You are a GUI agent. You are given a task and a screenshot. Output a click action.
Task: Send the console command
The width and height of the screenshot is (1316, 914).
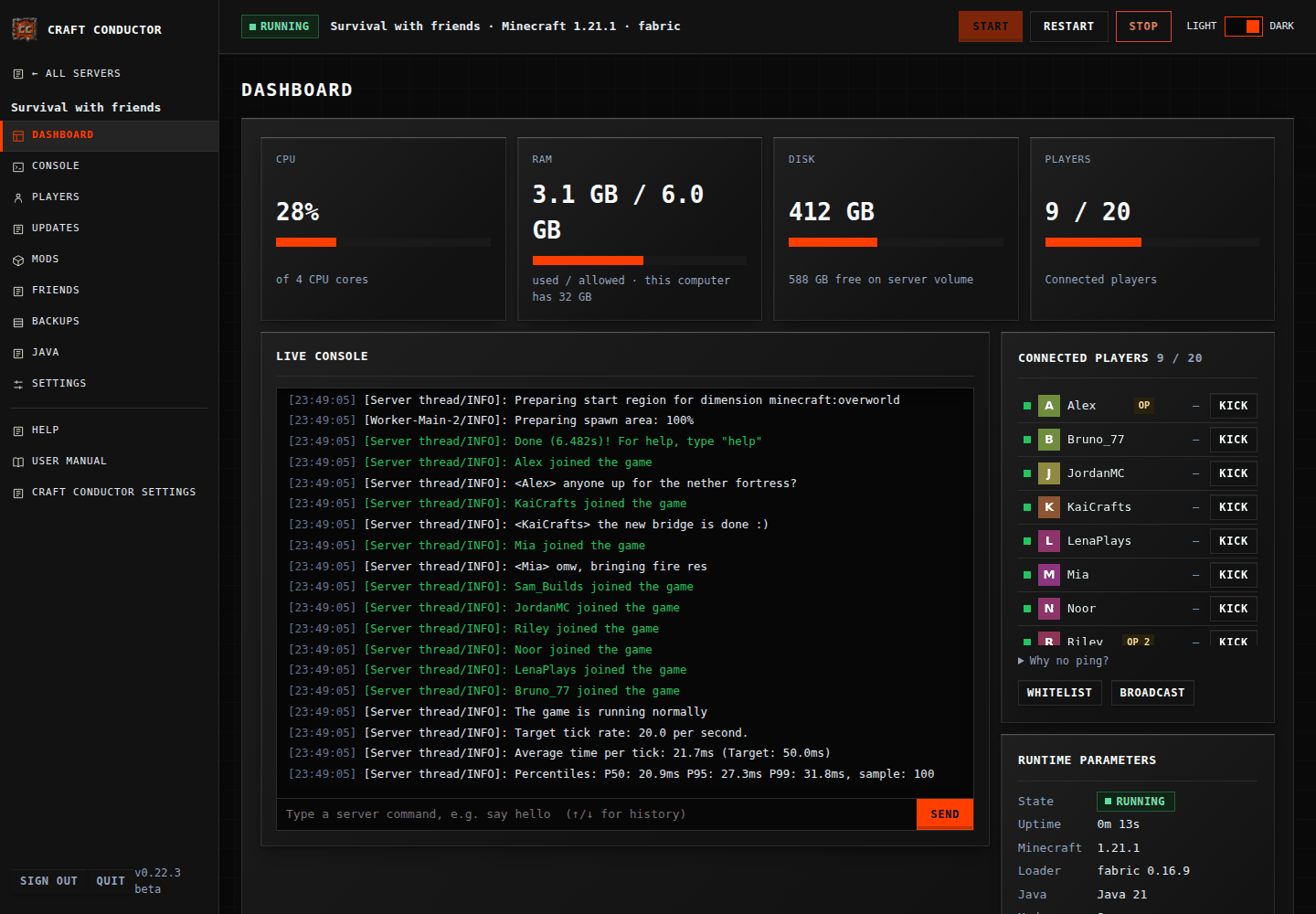[945, 814]
